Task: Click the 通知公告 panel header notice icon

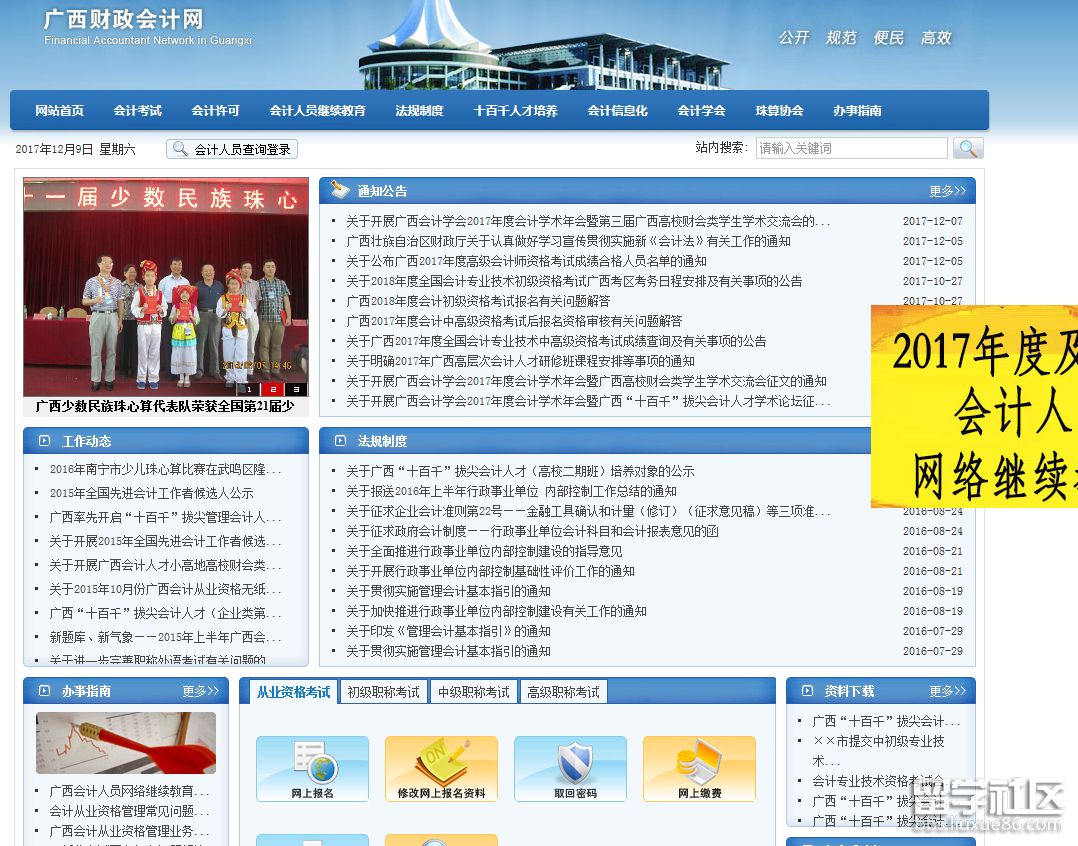Action: coord(340,190)
